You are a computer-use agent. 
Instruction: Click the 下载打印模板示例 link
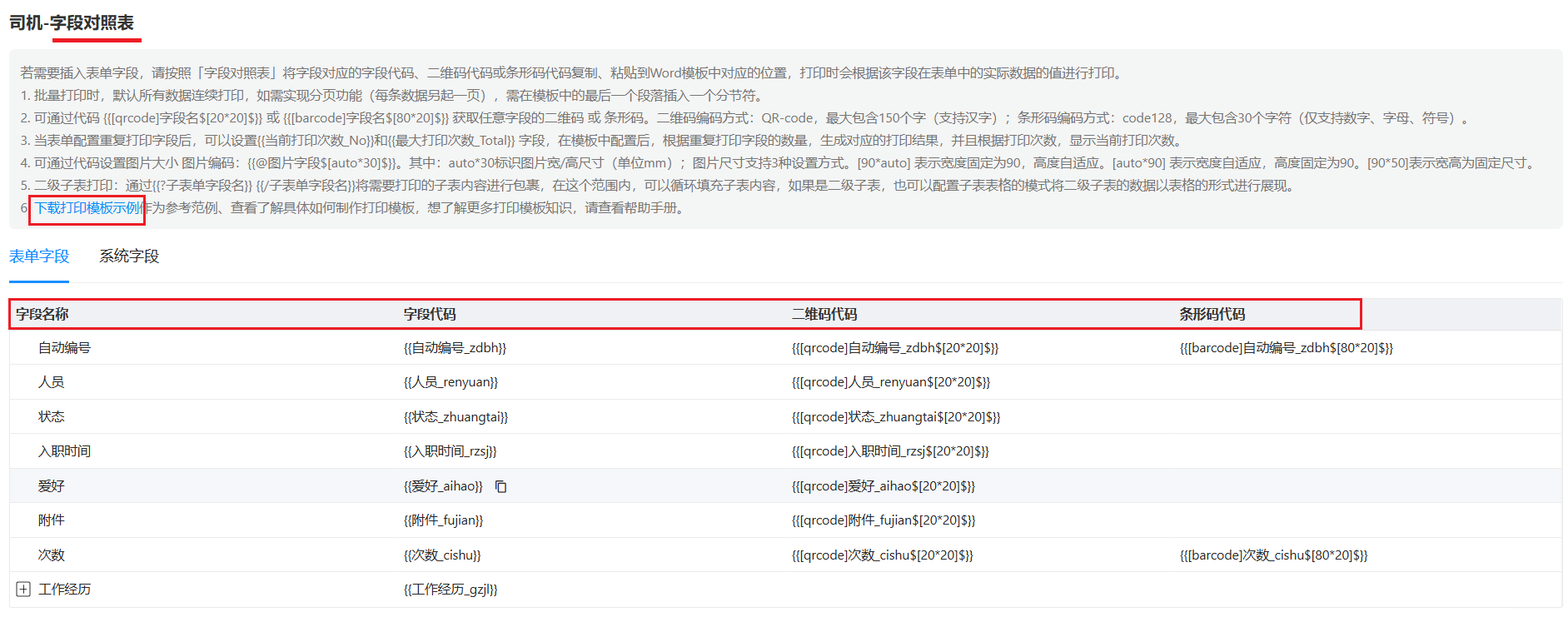click(x=87, y=208)
